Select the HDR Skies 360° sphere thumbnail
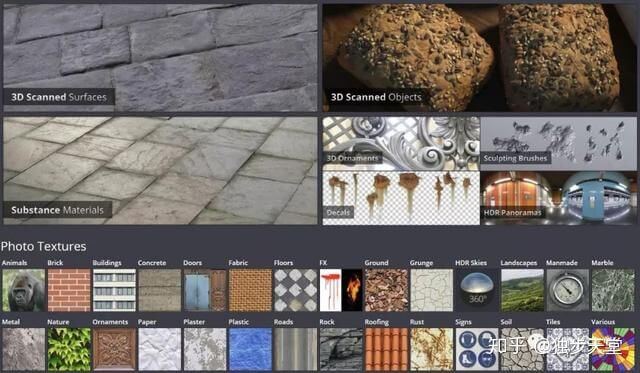 477,290
